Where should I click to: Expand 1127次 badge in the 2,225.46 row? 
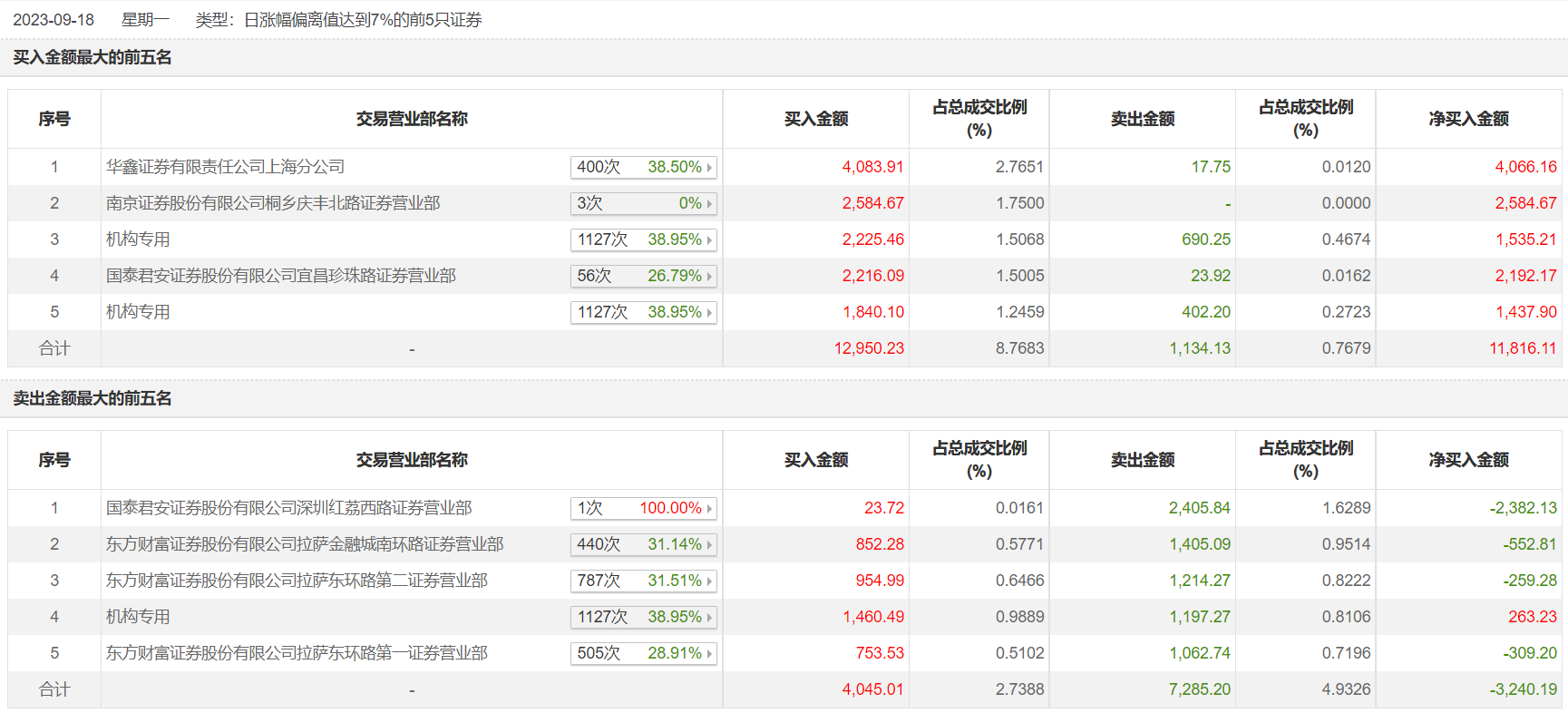644,239
